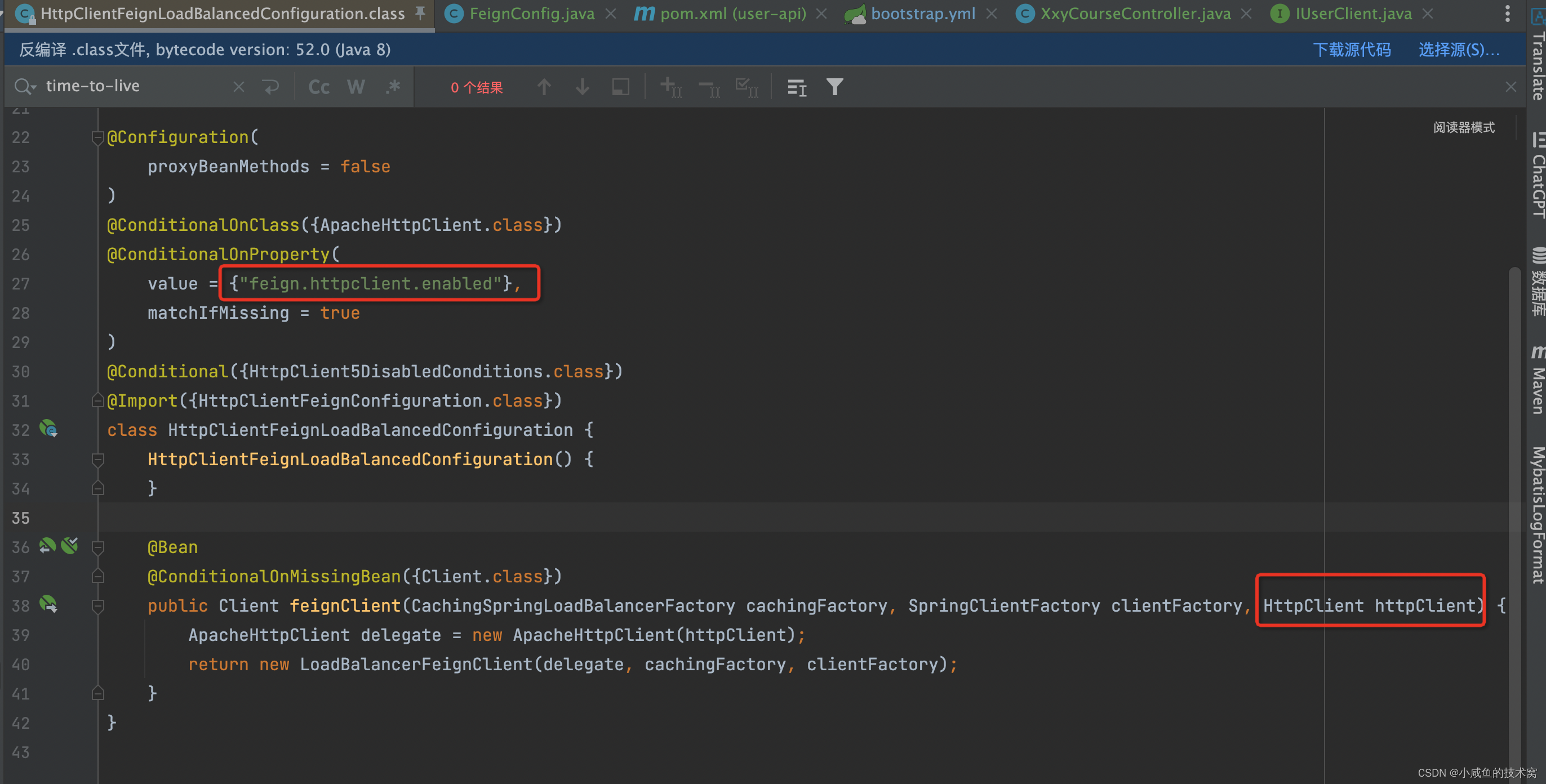The image size is (1546, 784).
Task: Insert a new line in search field
Action: (270, 87)
